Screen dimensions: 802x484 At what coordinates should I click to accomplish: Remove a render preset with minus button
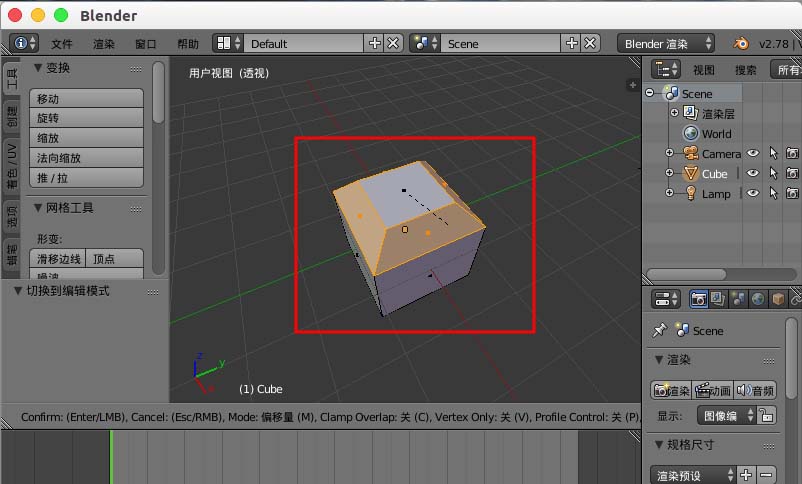[x=766, y=475]
